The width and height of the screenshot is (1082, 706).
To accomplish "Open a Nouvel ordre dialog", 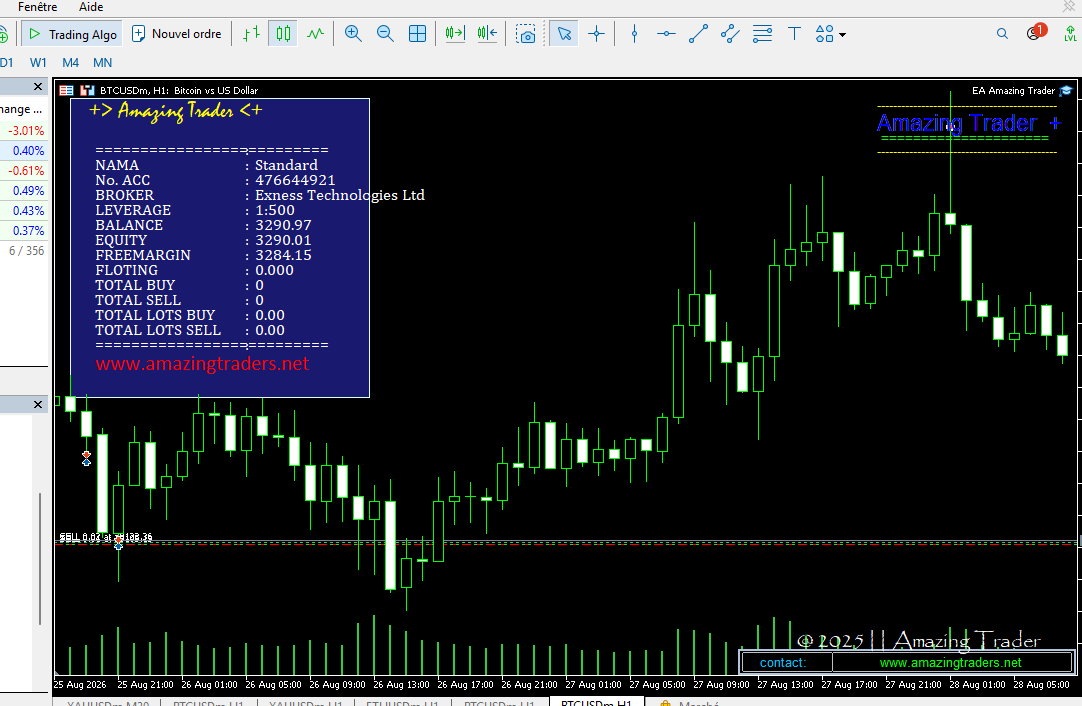I will (177, 34).
